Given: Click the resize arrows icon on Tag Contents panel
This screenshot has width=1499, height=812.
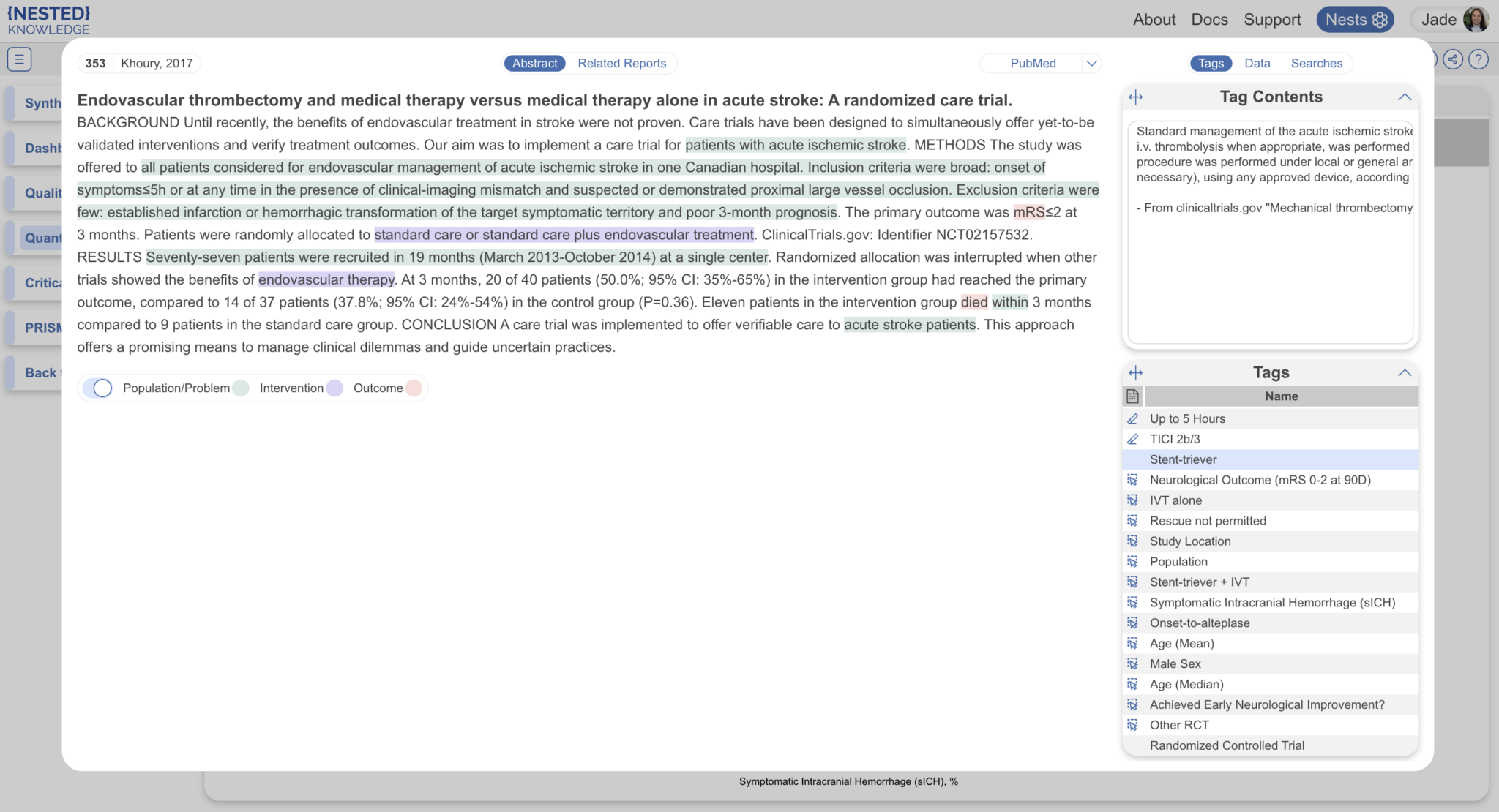Looking at the screenshot, I should tap(1137, 96).
